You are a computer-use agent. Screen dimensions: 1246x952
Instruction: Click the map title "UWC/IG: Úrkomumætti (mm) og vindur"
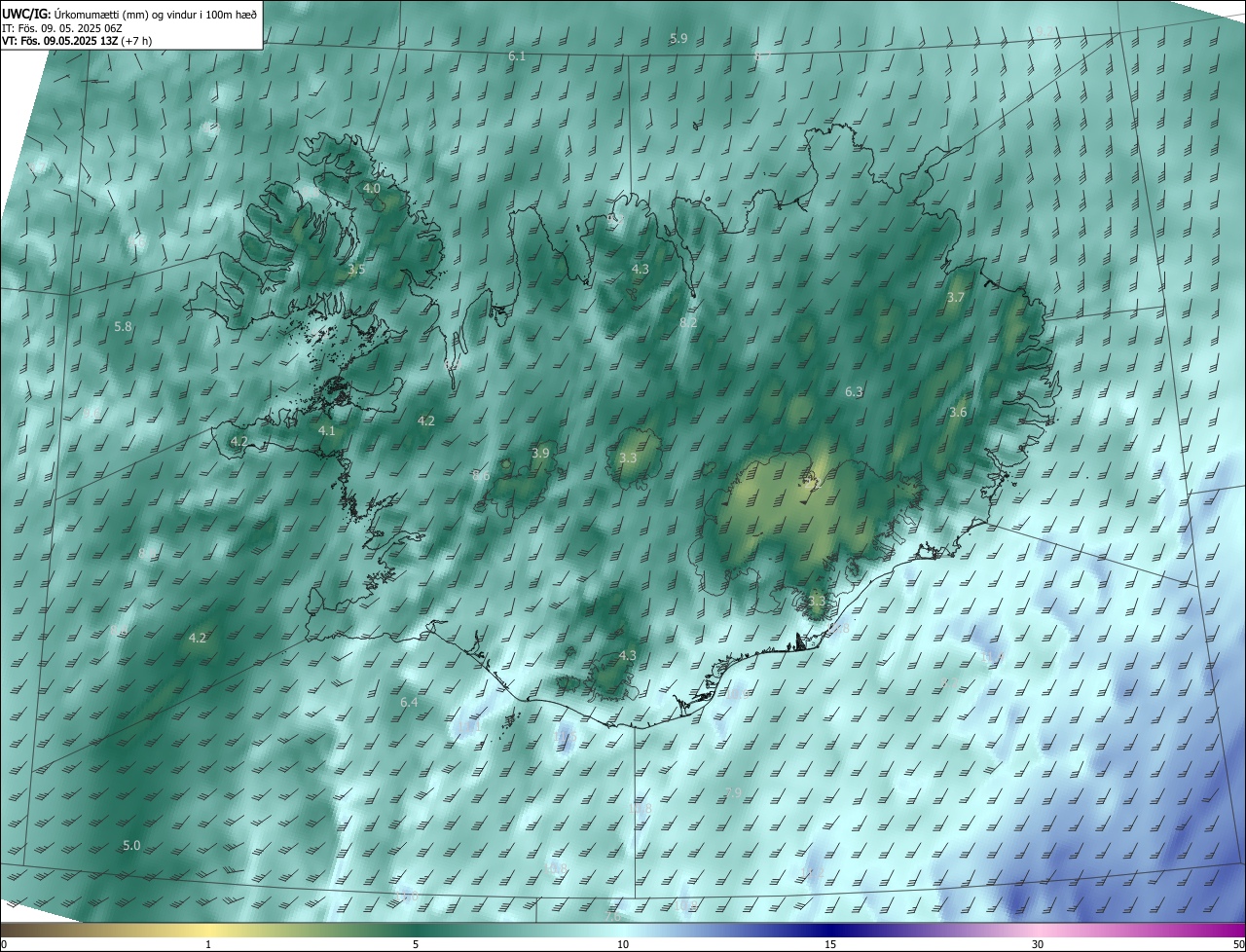pos(130,13)
